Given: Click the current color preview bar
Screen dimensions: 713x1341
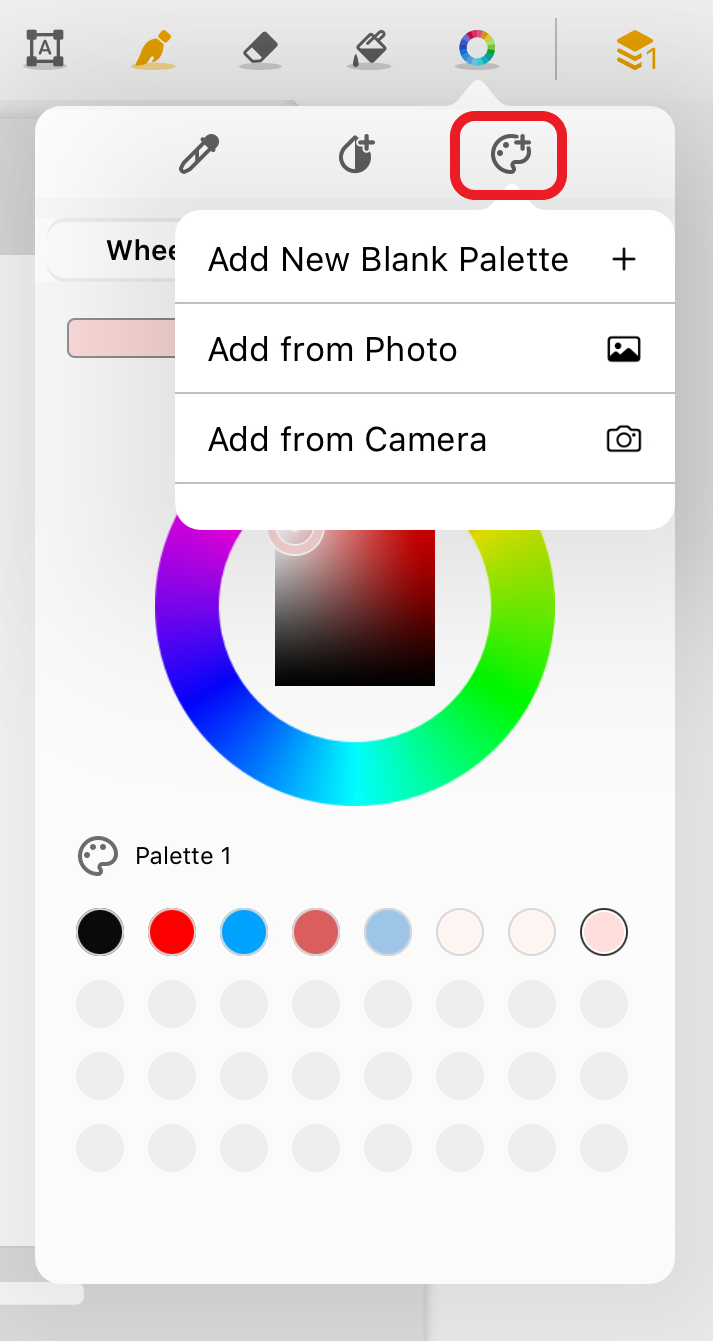Looking at the screenshot, I should (120, 338).
